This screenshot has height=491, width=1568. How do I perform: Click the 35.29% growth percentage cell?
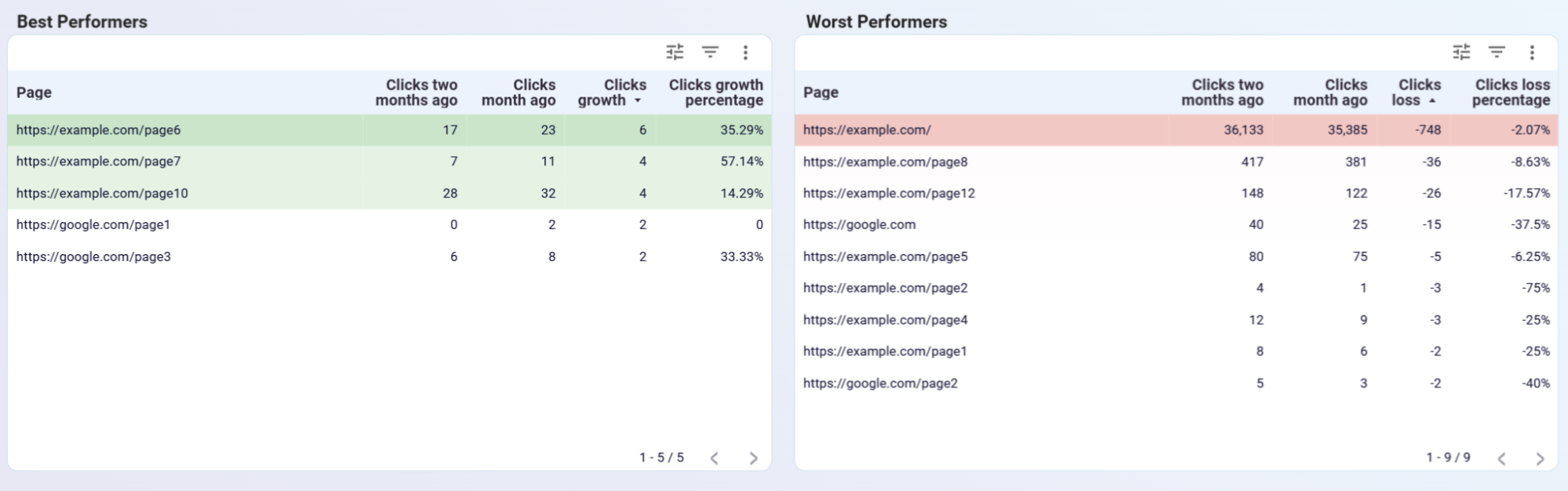point(741,130)
